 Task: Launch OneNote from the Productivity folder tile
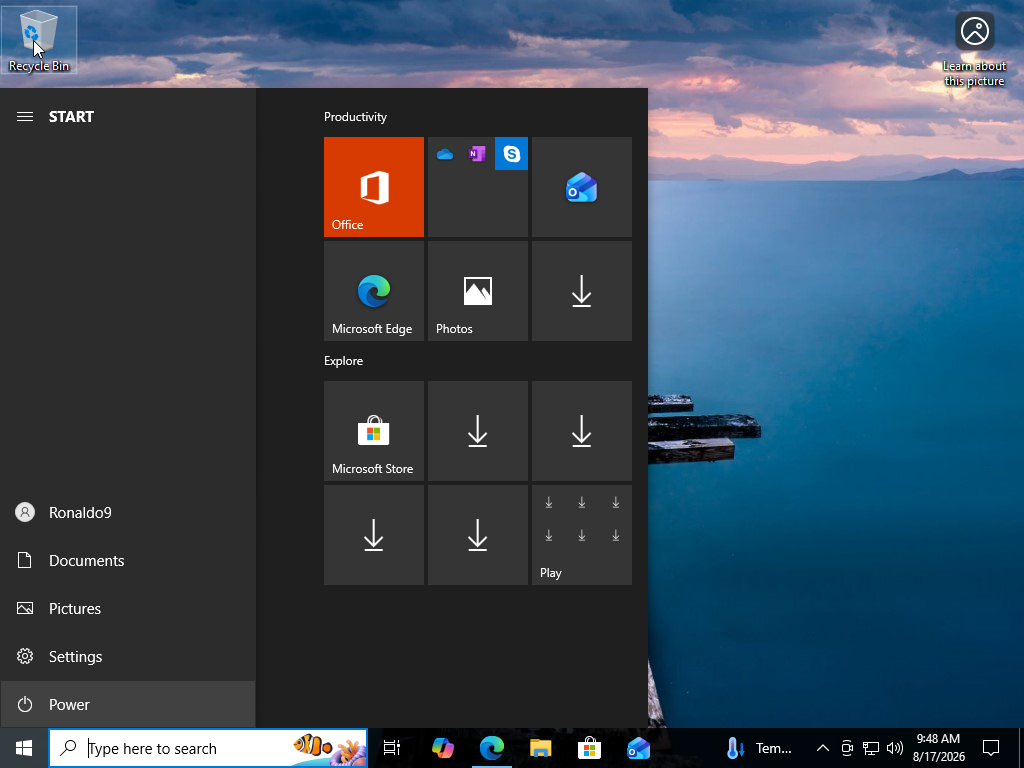tap(477, 154)
